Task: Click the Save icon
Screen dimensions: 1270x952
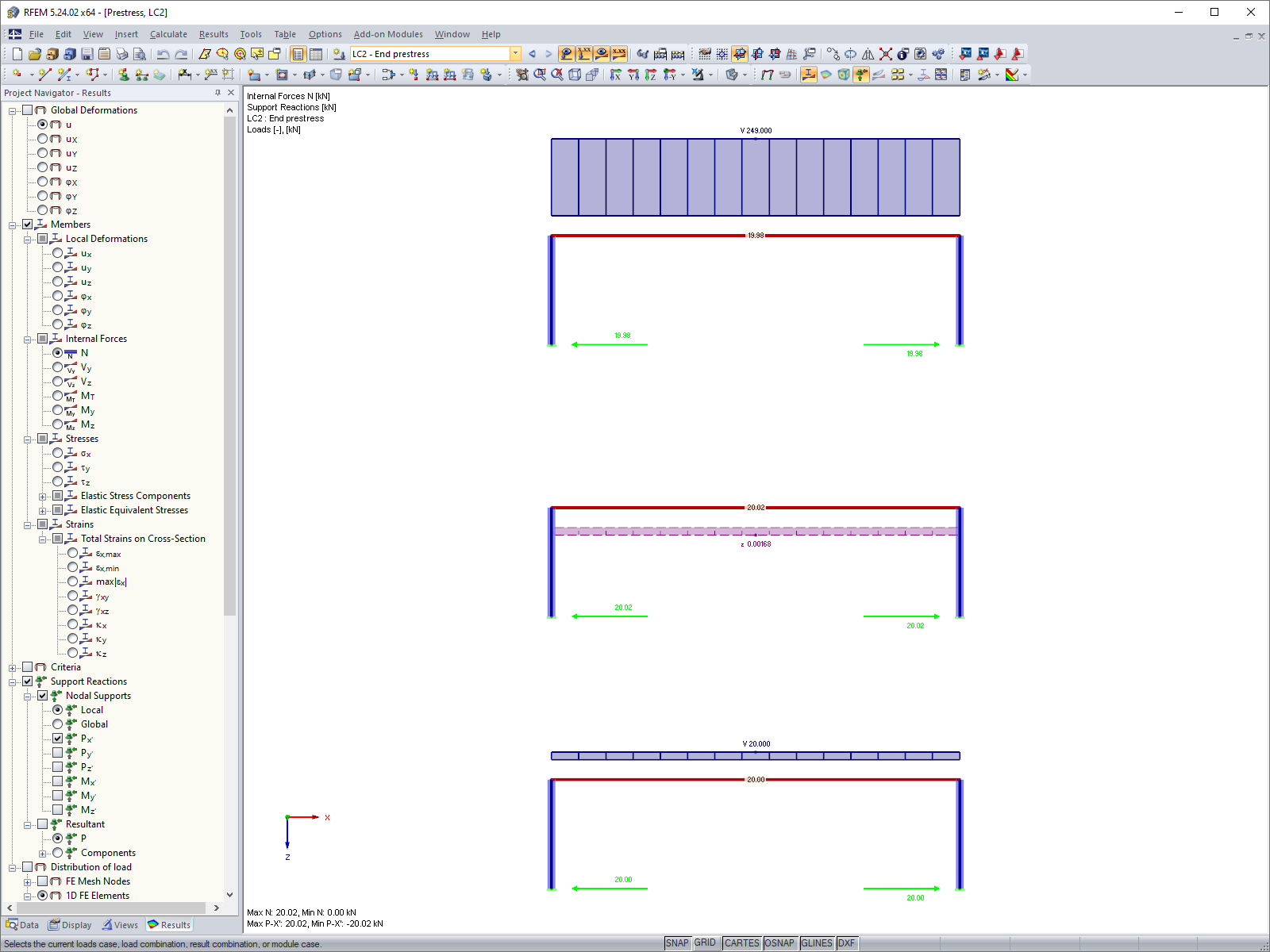Action: (x=87, y=54)
